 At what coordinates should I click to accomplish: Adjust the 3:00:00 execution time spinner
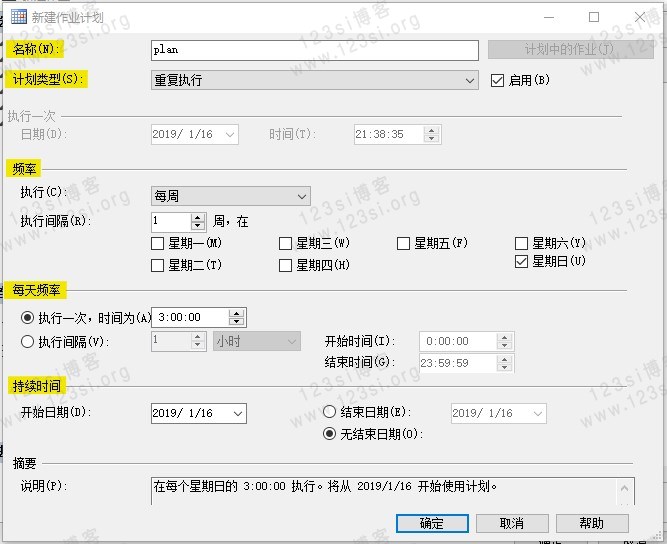(x=237, y=317)
